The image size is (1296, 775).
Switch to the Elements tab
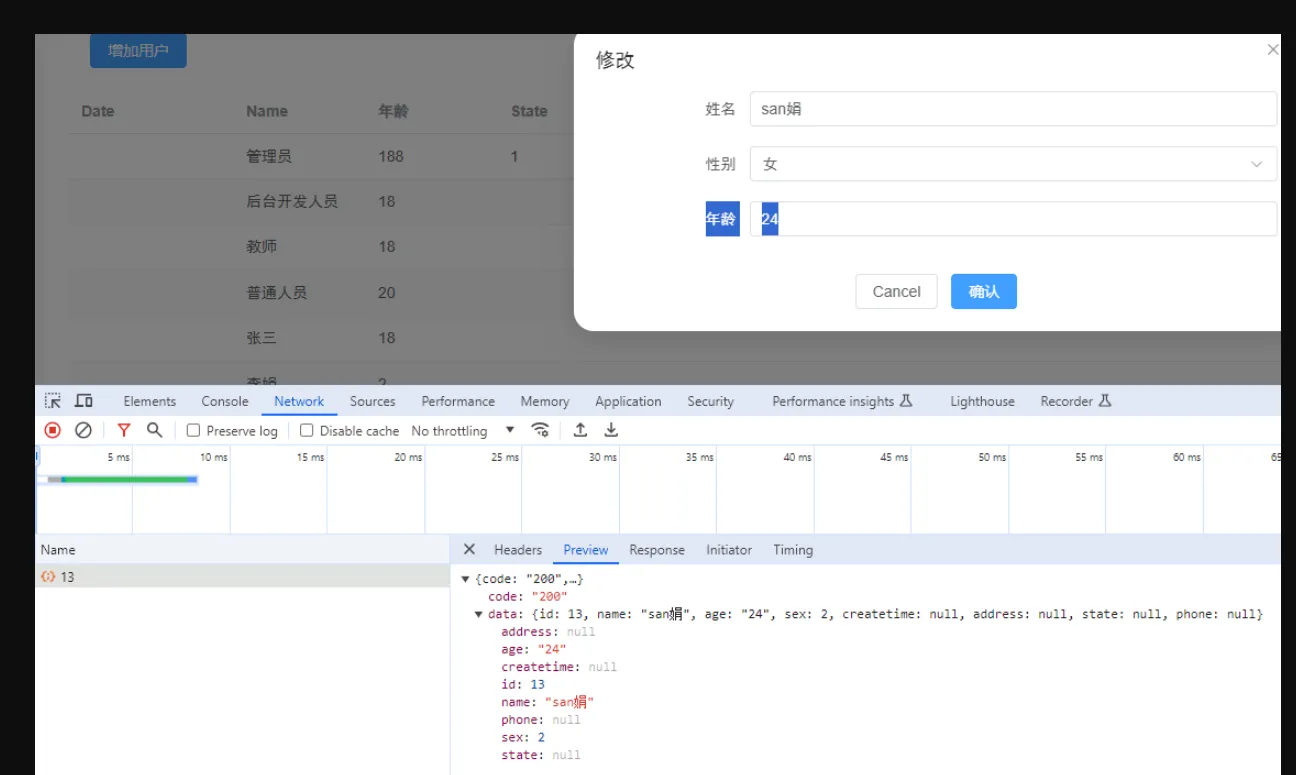150,401
